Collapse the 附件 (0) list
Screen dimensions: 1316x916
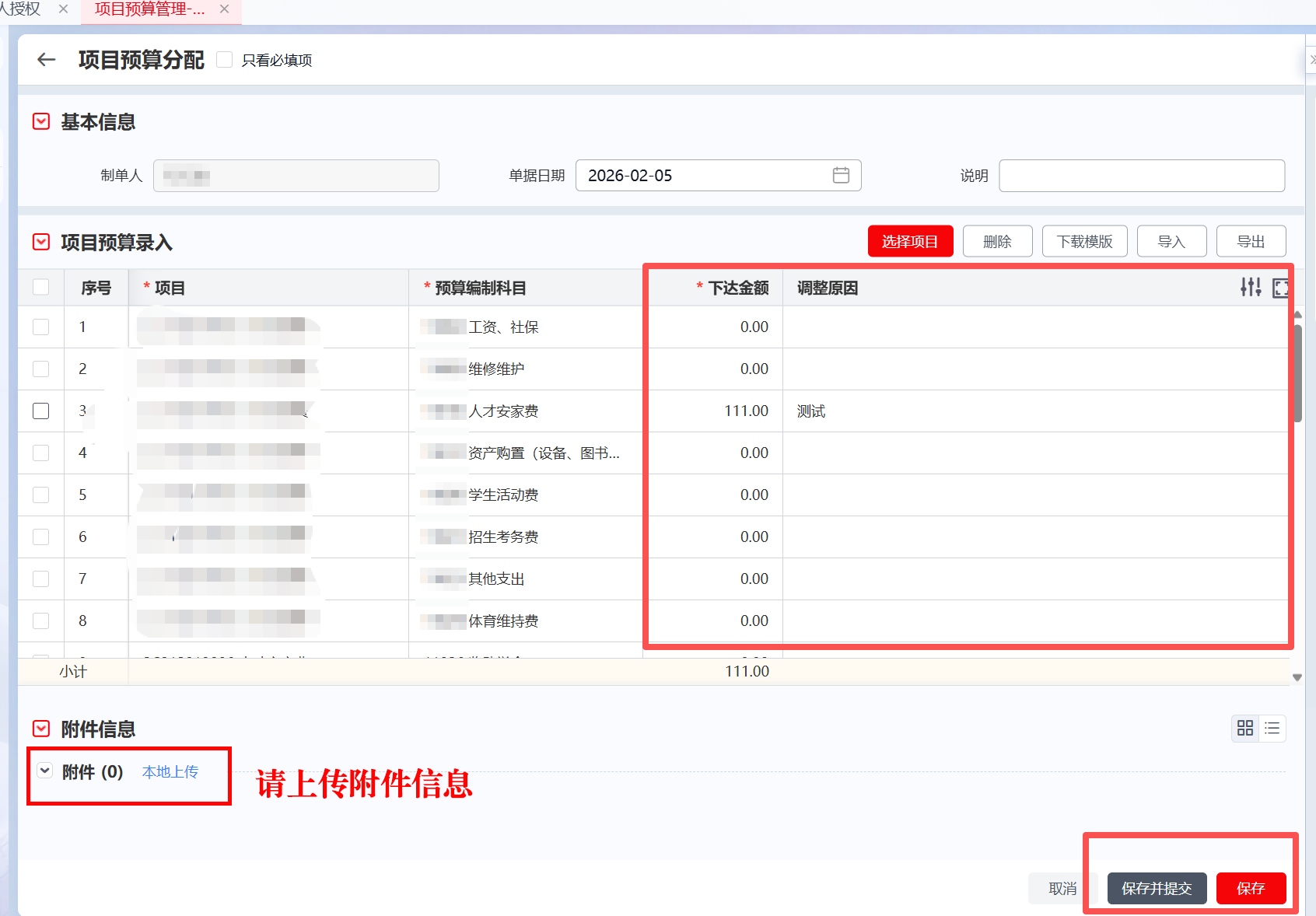coord(45,771)
